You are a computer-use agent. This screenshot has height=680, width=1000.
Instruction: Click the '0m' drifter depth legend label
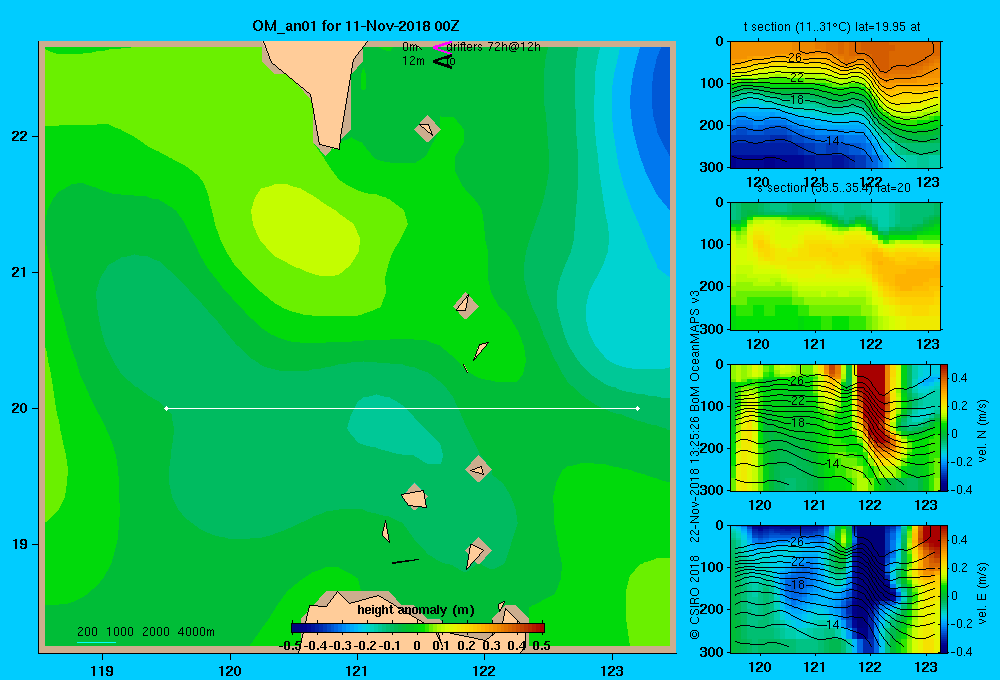point(410,47)
